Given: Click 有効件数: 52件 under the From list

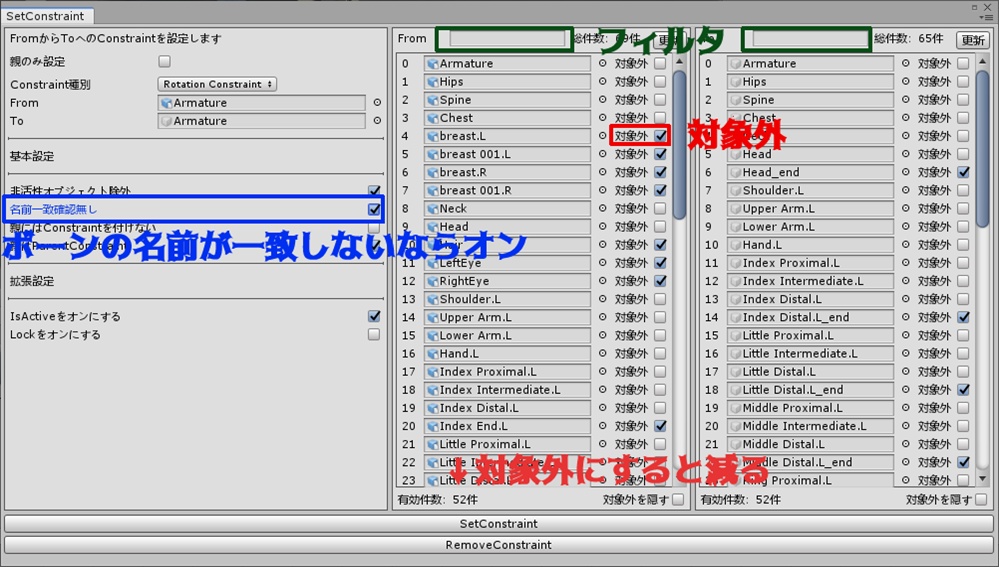Looking at the screenshot, I should pos(437,499).
